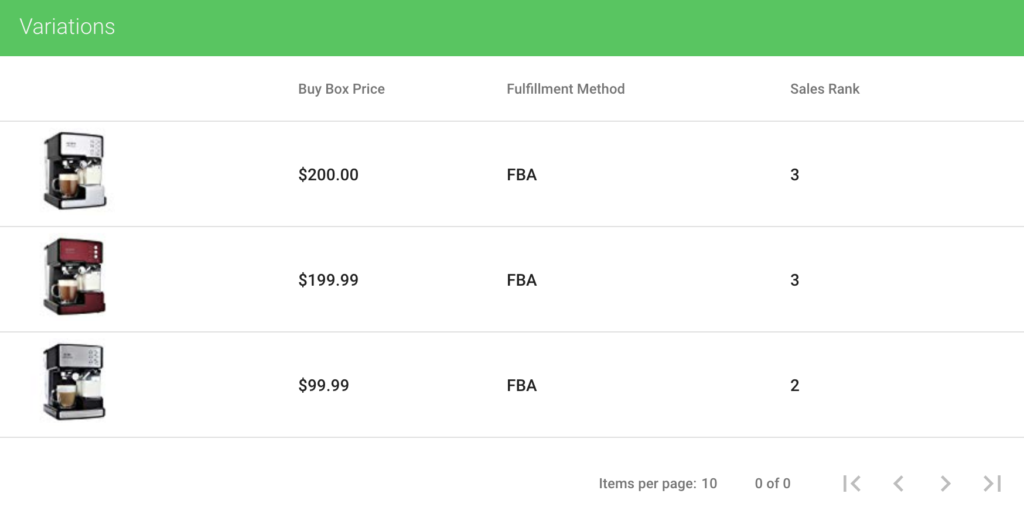Go to the previous page
Screen dimensions: 1024x521
[898, 484]
